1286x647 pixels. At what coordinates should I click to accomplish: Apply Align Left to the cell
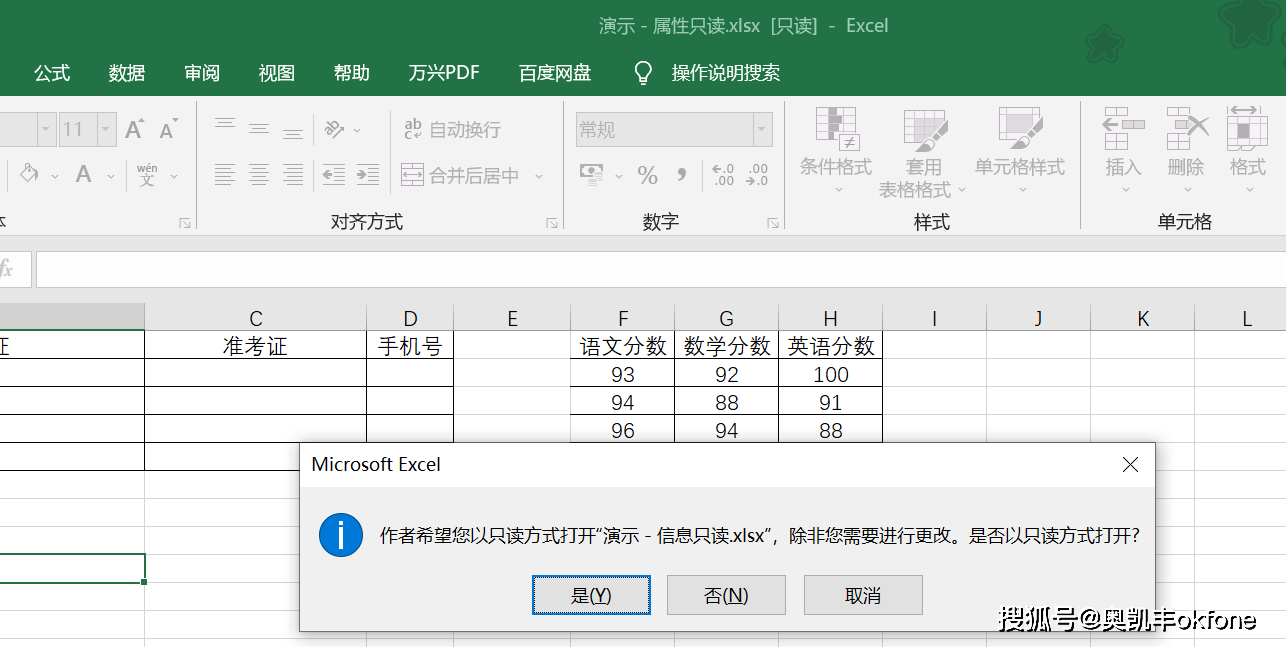[x=225, y=175]
